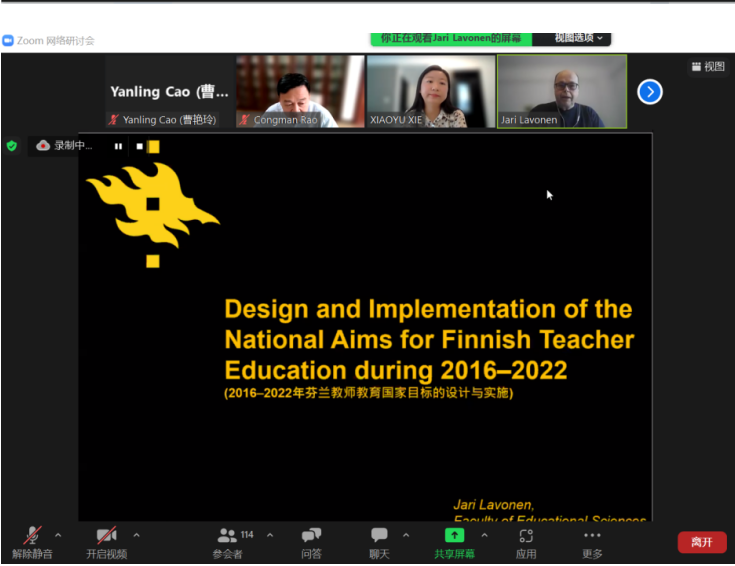Select Jari Lavonen's video thumbnail

coord(562,91)
